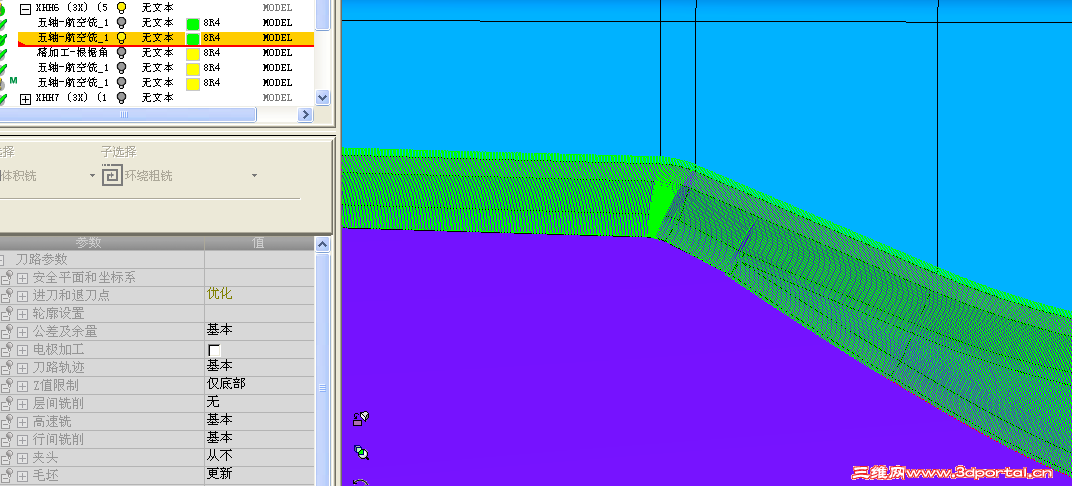This screenshot has width=1072, height=486.
Task: Expand the XHH7 (3X) tree node
Action: (25, 99)
